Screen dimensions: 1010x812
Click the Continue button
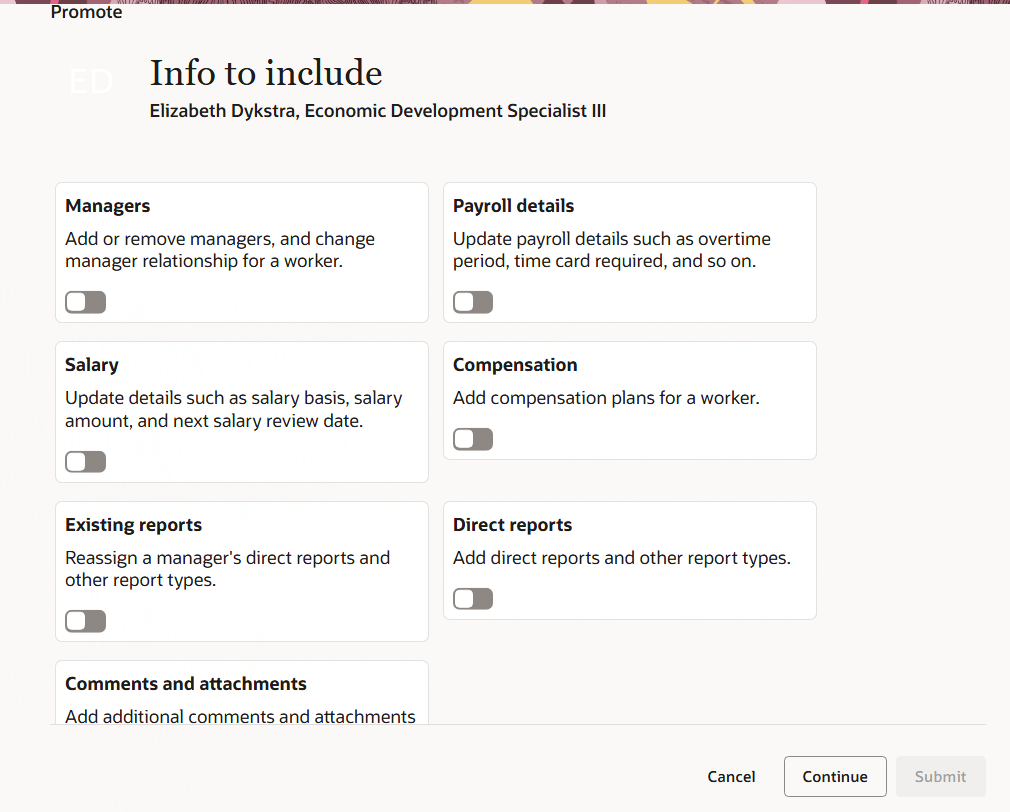pos(835,776)
